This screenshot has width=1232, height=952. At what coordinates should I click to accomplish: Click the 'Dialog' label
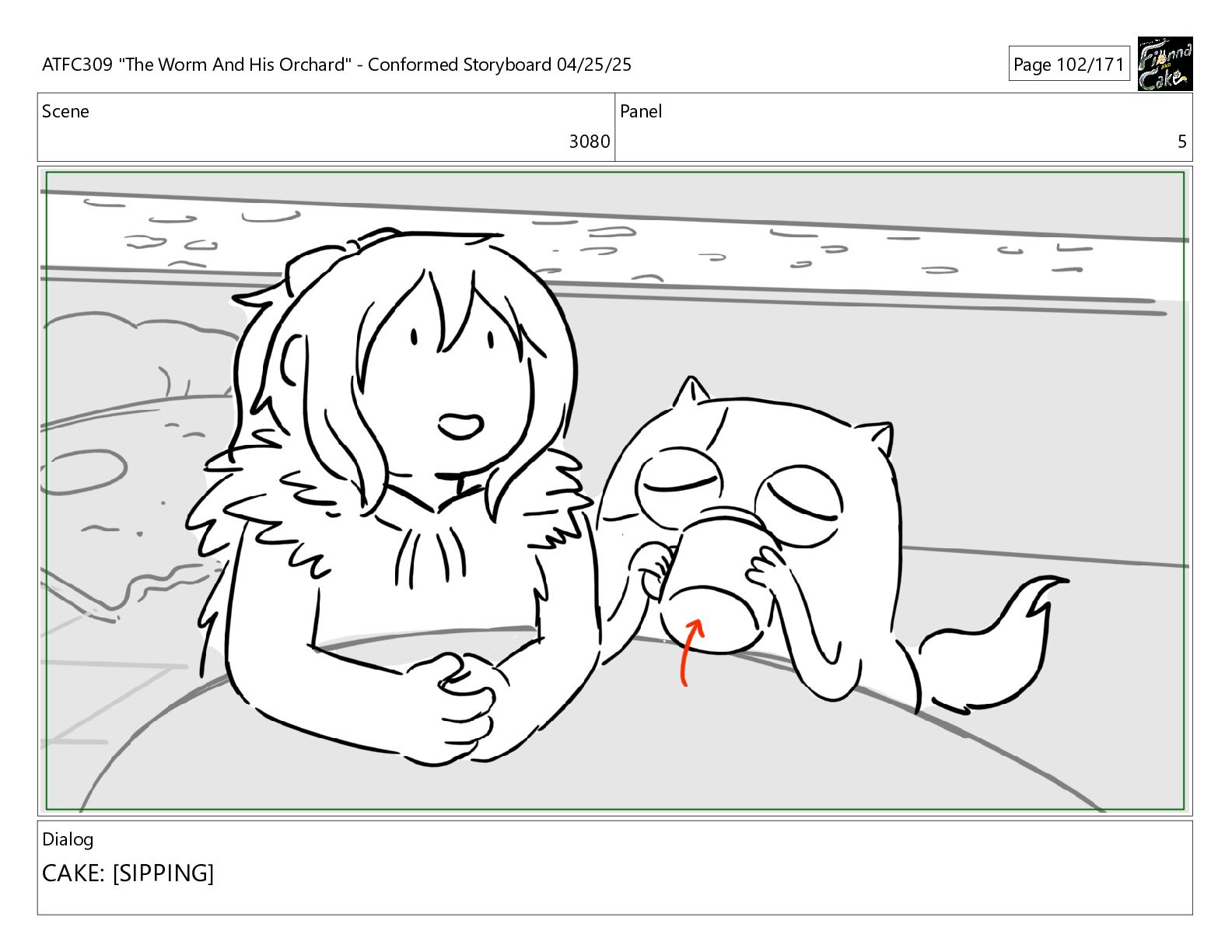[x=68, y=839]
